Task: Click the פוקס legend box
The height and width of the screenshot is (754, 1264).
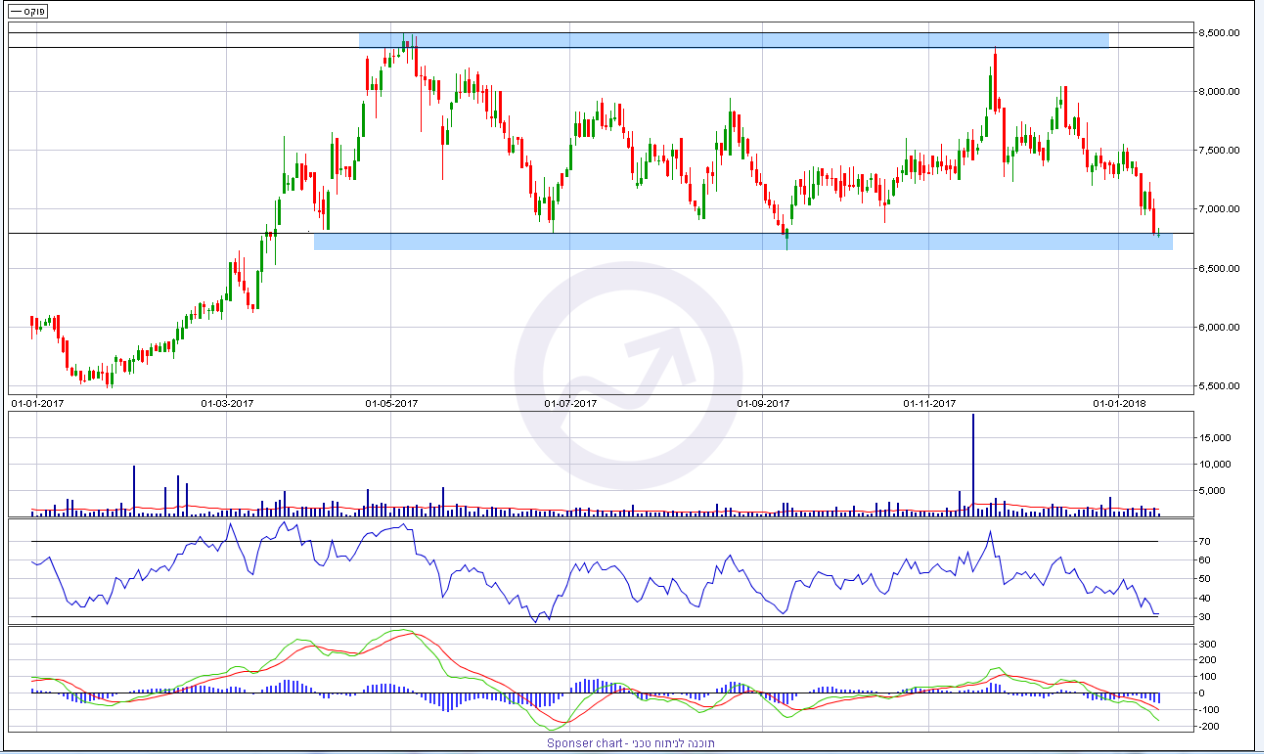Action: tap(29, 11)
